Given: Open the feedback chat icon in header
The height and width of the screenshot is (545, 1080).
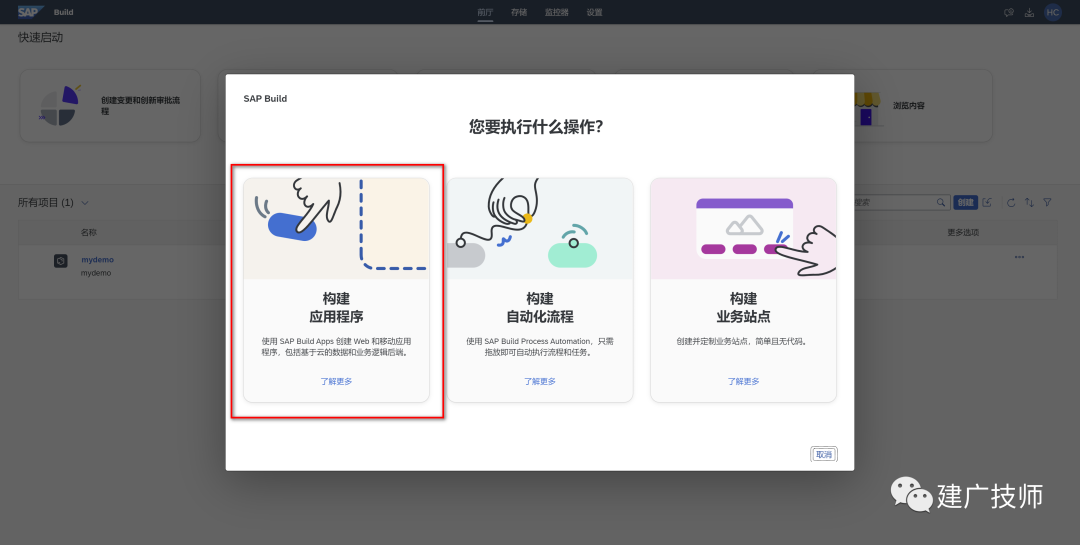Looking at the screenshot, I should 1009,12.
